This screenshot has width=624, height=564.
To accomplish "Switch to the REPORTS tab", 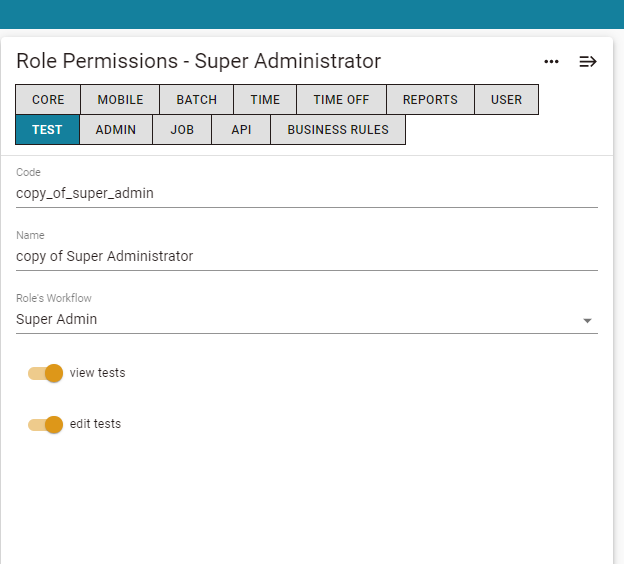I will (430, 100).
